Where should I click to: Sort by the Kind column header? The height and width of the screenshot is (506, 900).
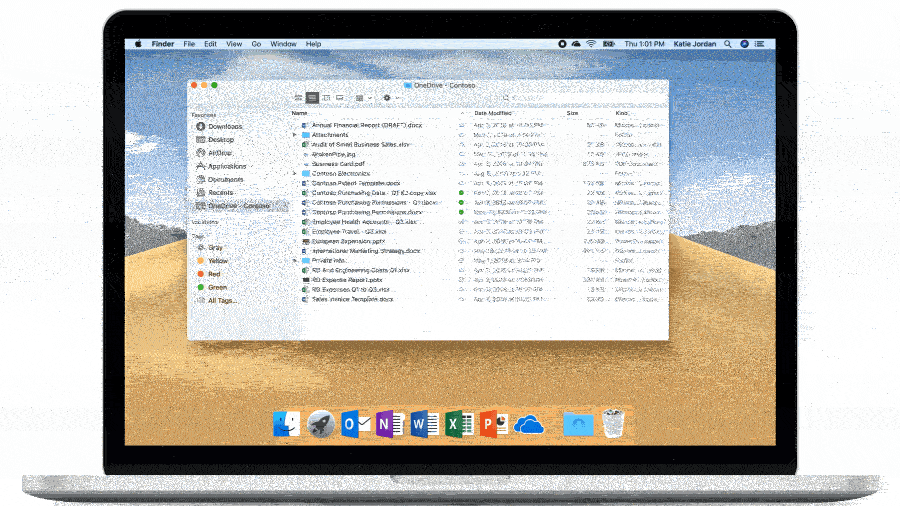(622, 114)
